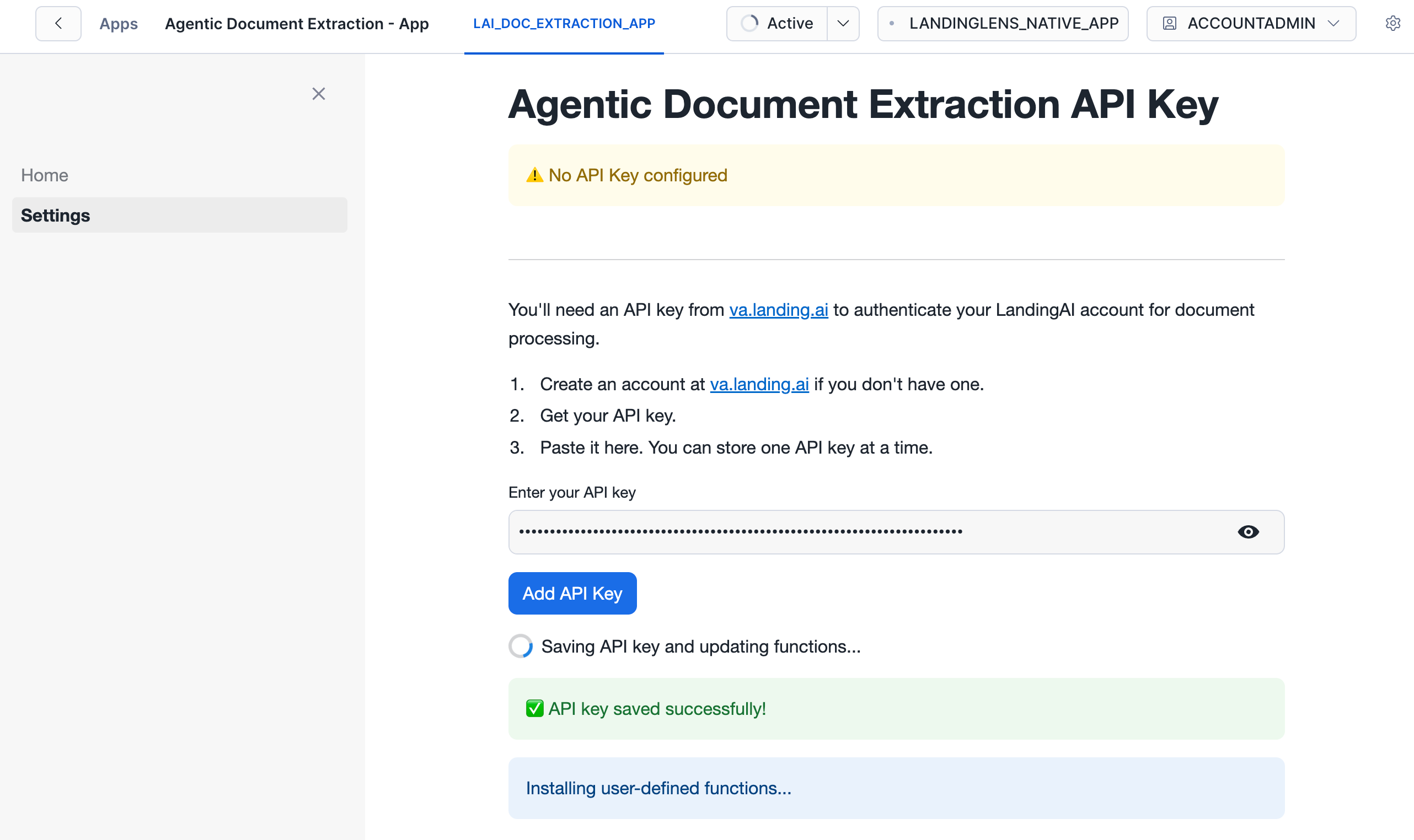Expand the Active status dropdown
This screenshot has width=1414, height=840.
click(843, 23)
